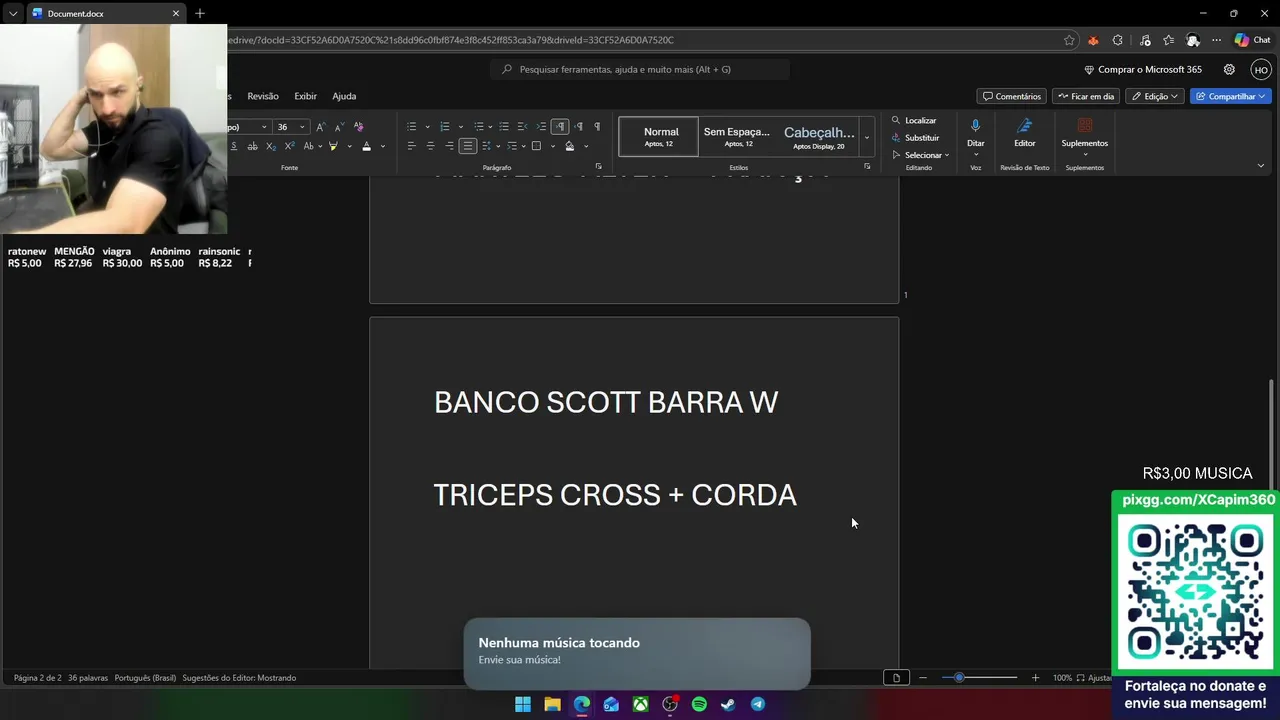Apply the red font color
Screen dimensions: 1280x720
[x=366, y=146]
